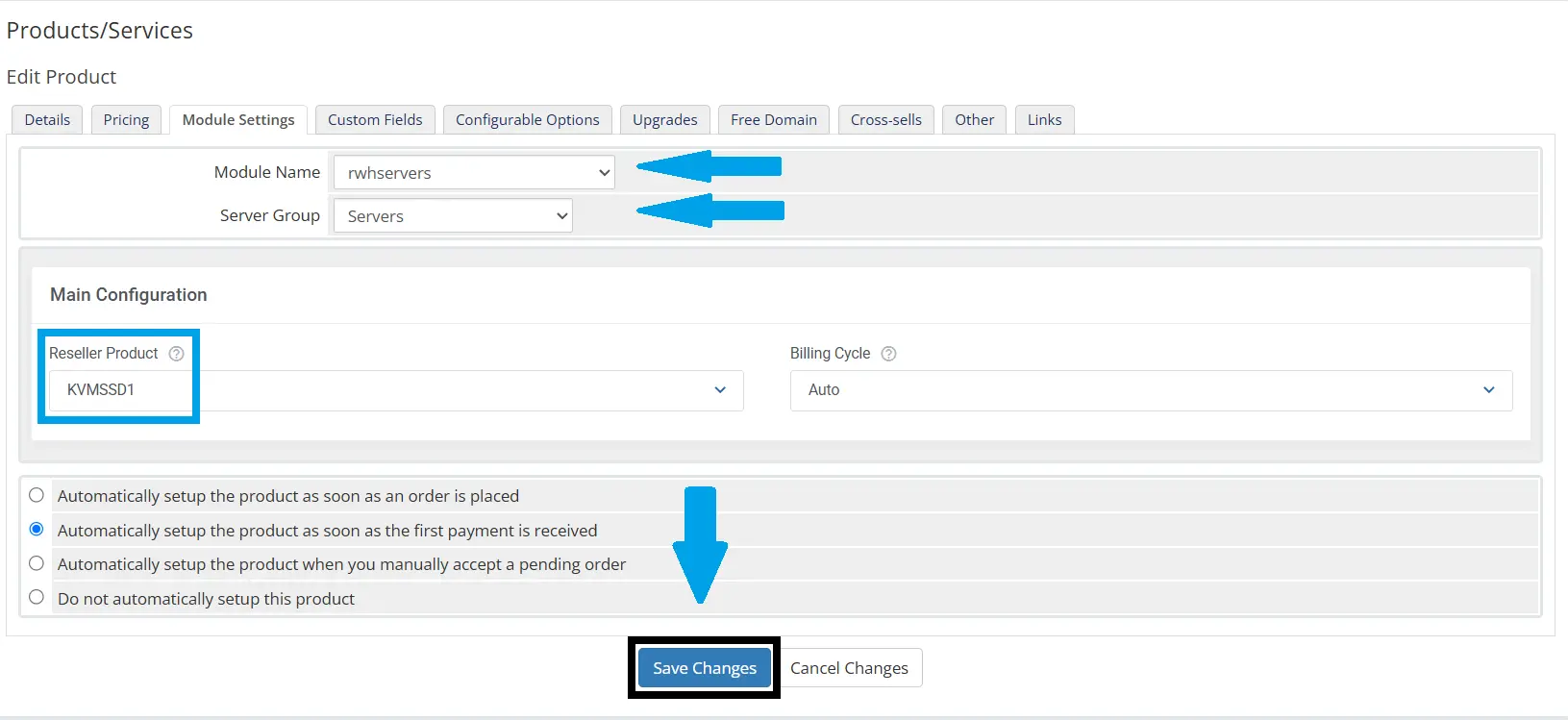
Task: Open the Configurable Options tab
Action: [x=528, y=120]
